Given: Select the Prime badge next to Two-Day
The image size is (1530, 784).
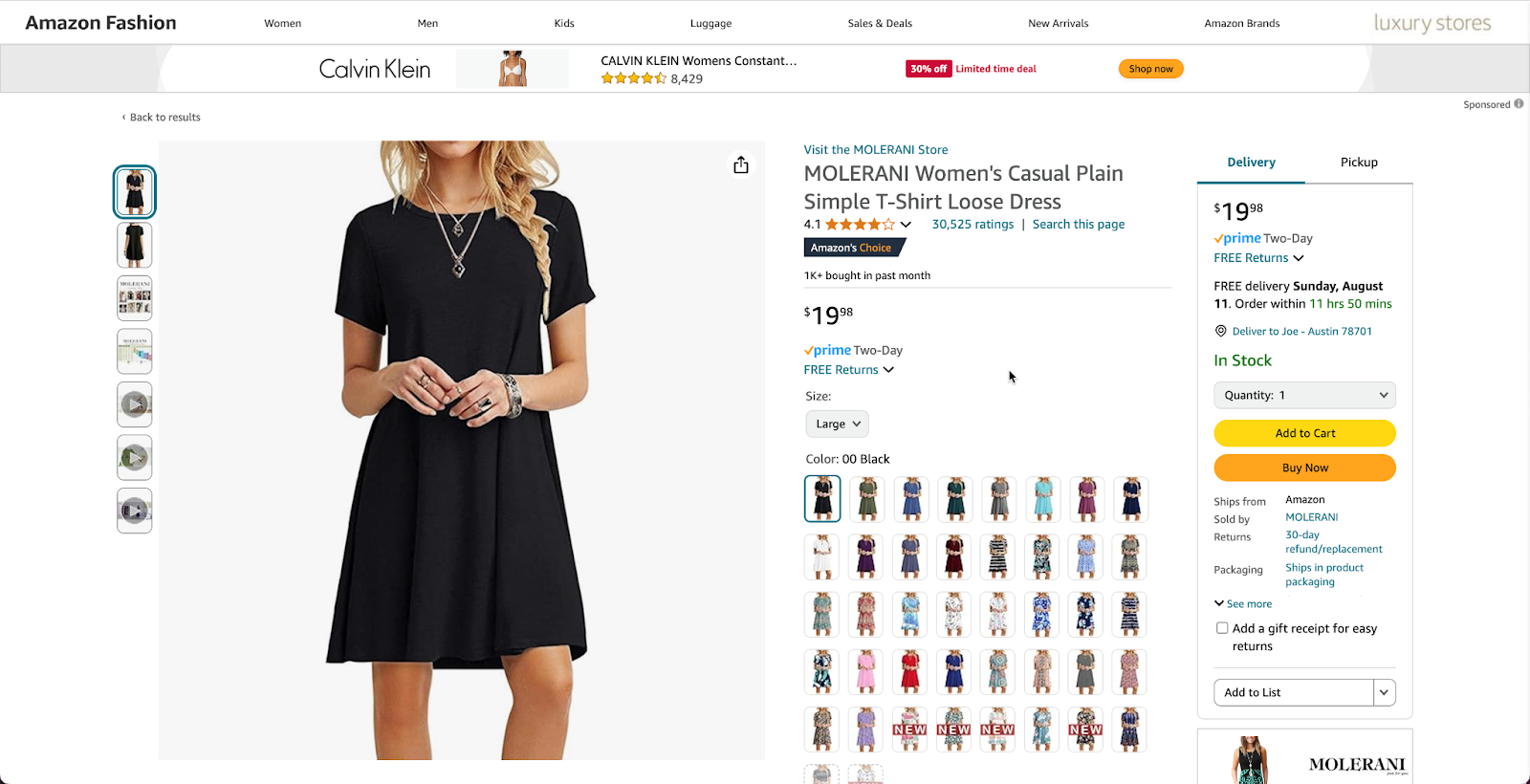Looking at the screenshot, I should (x=828, y=350).
